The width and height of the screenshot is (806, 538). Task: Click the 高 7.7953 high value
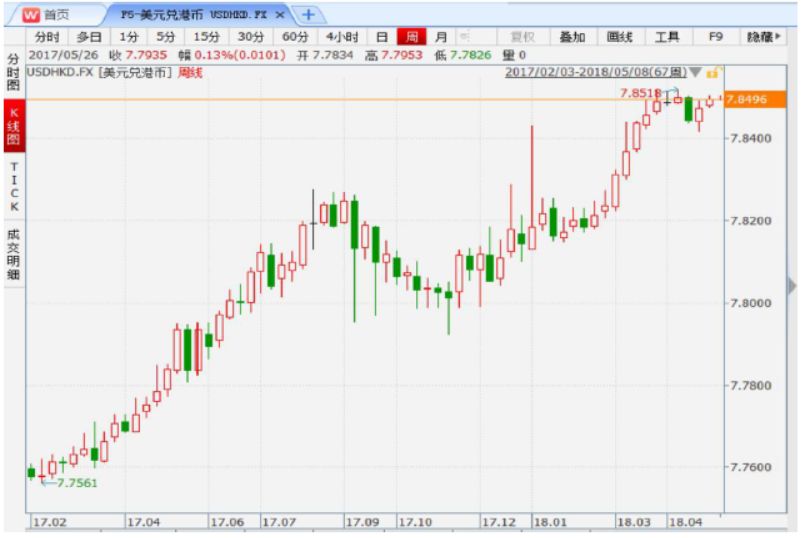[394, 55]
